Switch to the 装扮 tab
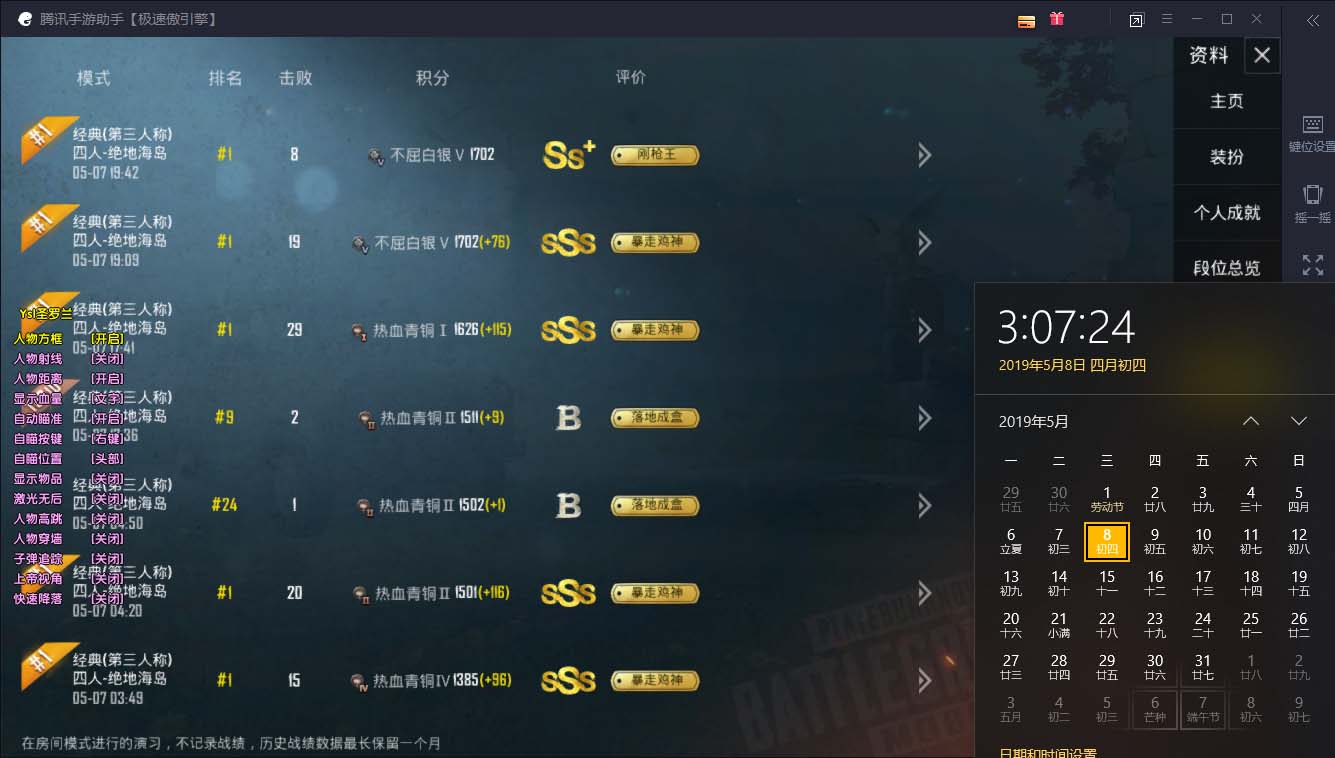Screen dimensions: 1335x758 [x=1227, y=157]
